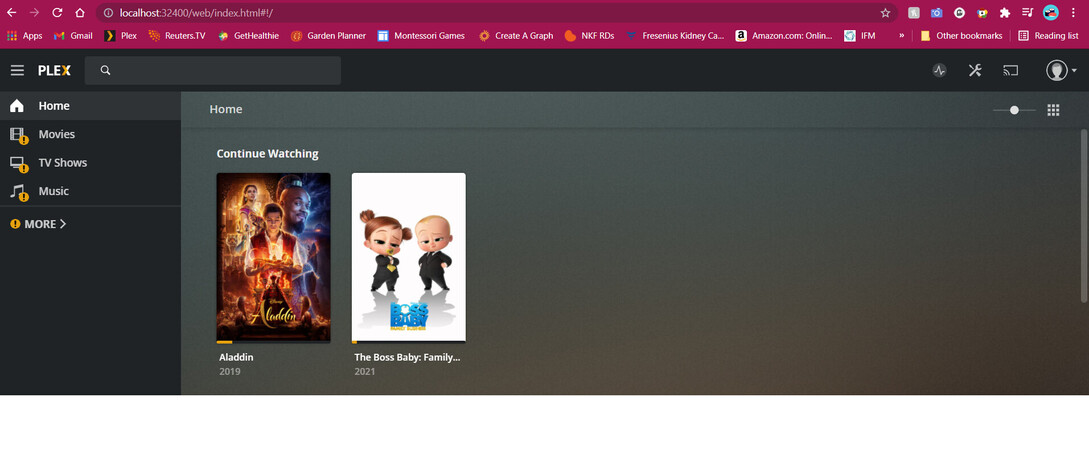This screenshot has width=1089, height=459.
Task: Open the Plex bookmark
Action: (121, 35)
